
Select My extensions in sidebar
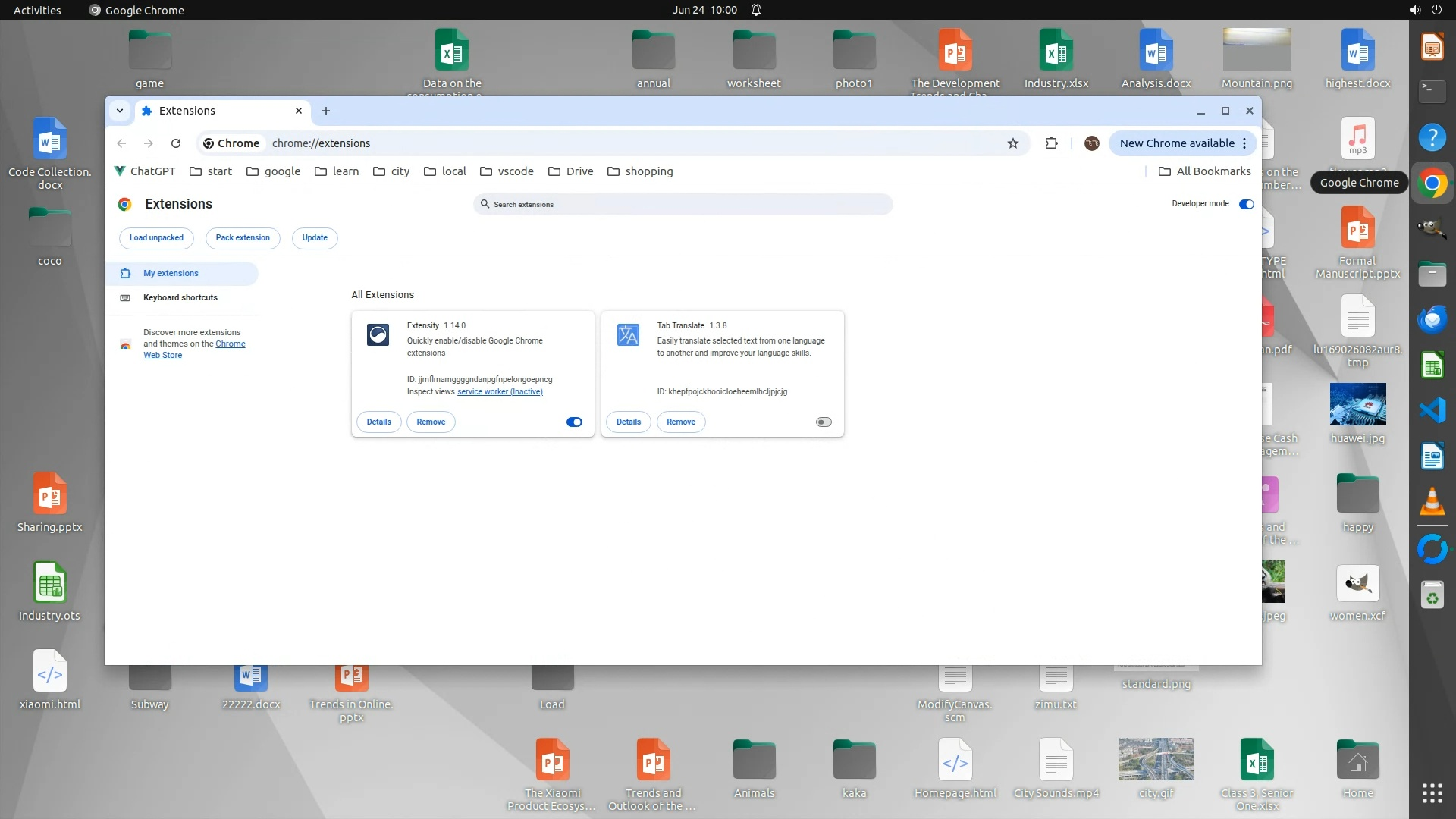171,273
